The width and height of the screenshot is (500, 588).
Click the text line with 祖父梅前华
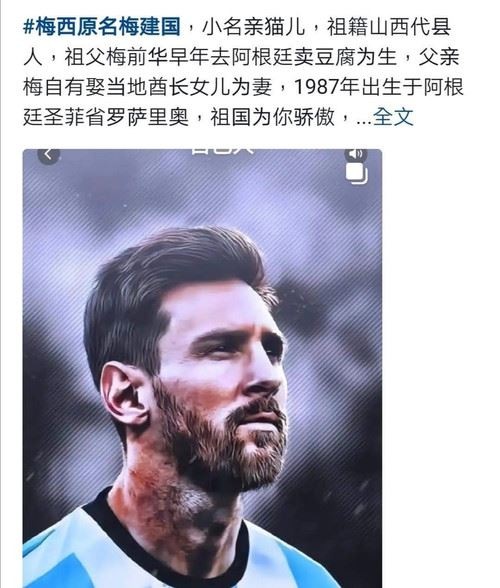(242, 57)
